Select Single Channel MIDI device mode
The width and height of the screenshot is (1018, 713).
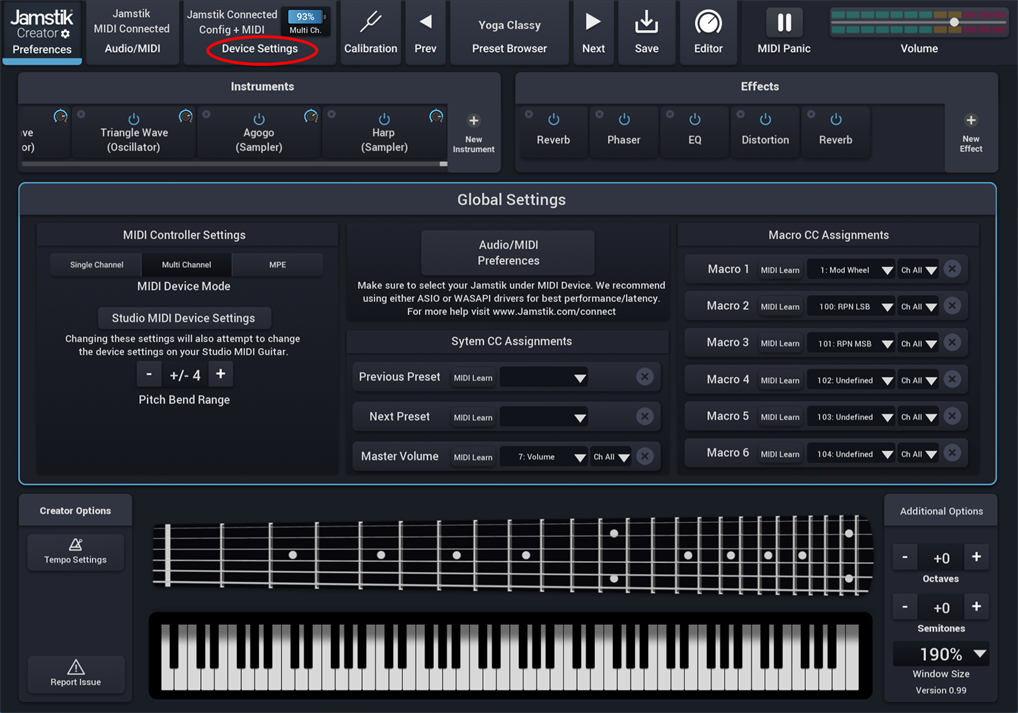[97, 265]
